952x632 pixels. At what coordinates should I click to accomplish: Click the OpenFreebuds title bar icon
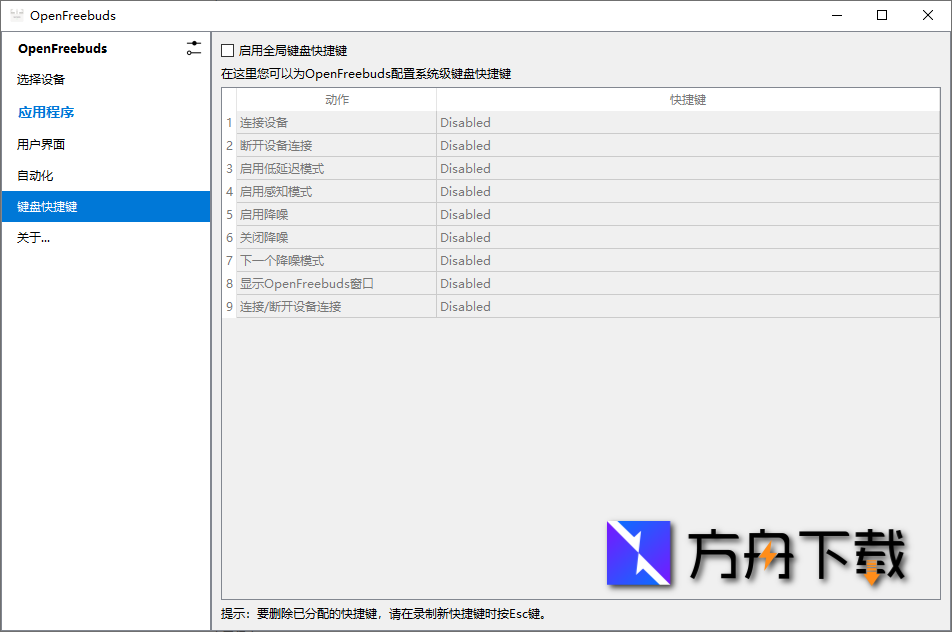tap(16, 15)
